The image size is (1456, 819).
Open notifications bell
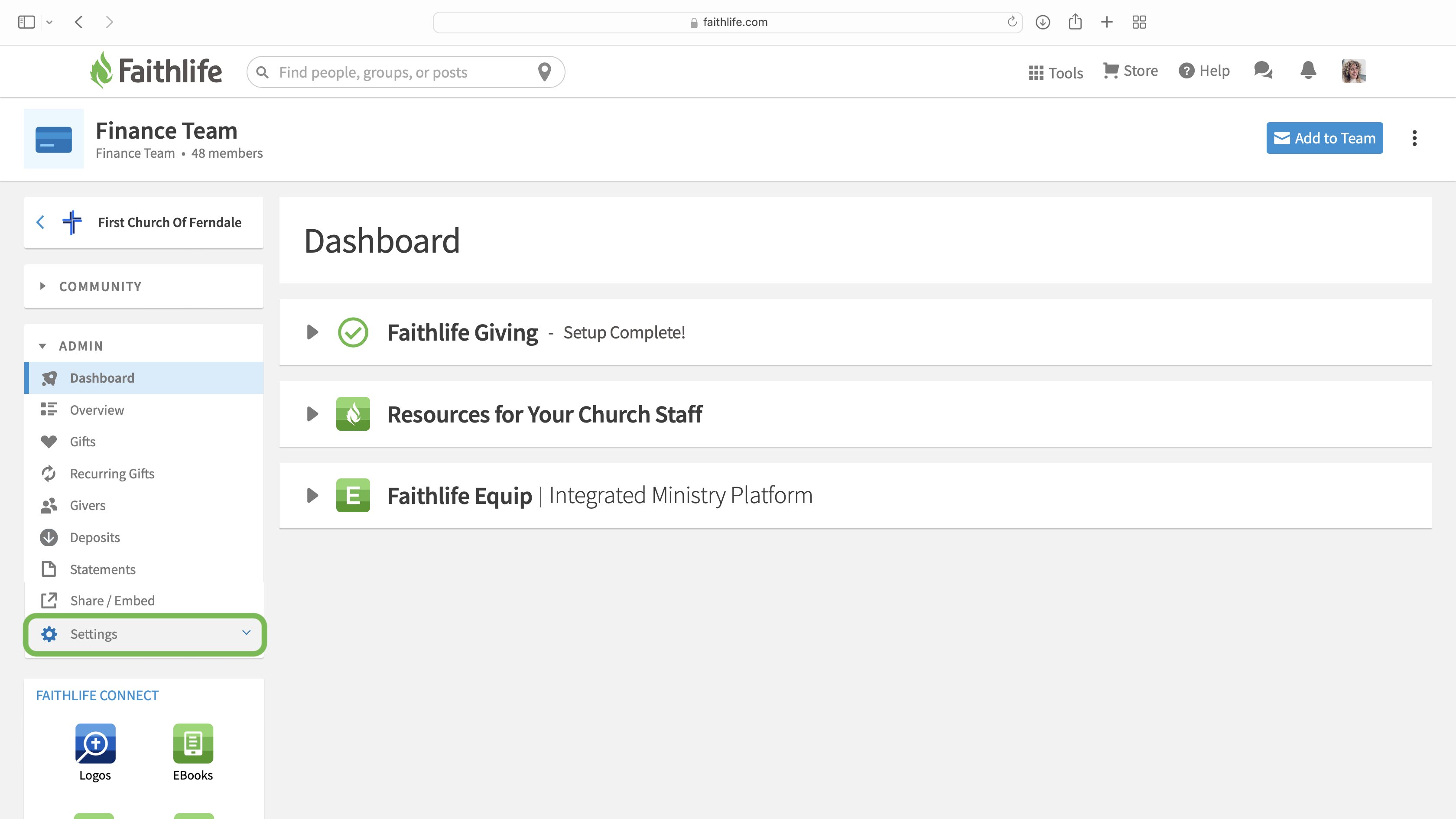[1308, 71]
